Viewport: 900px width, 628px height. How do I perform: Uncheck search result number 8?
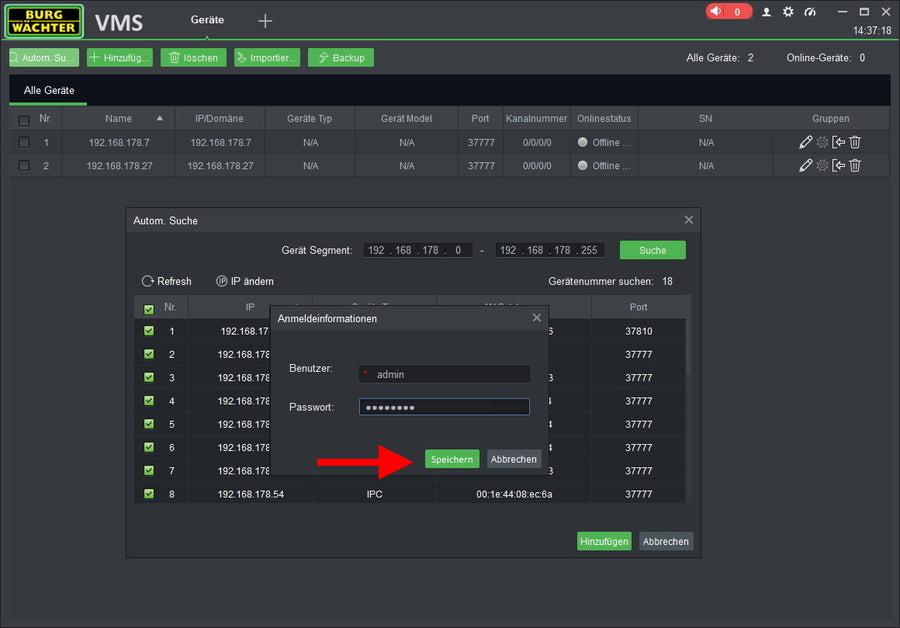149,493
